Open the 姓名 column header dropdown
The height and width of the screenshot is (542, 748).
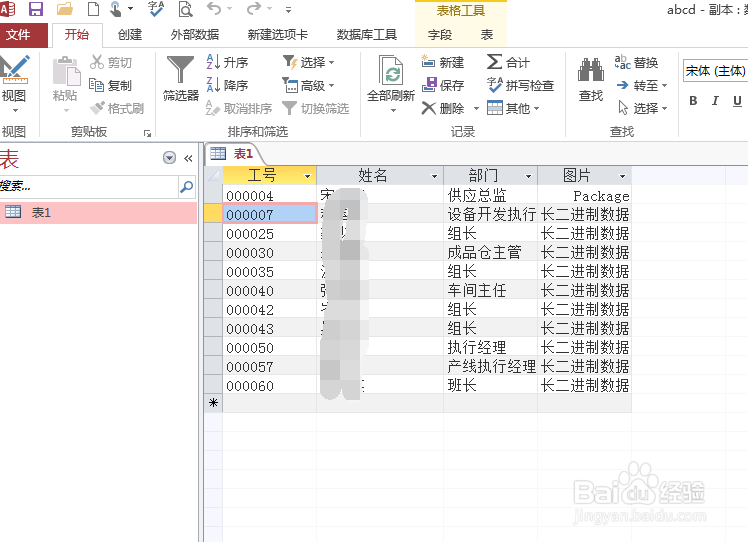435,176
